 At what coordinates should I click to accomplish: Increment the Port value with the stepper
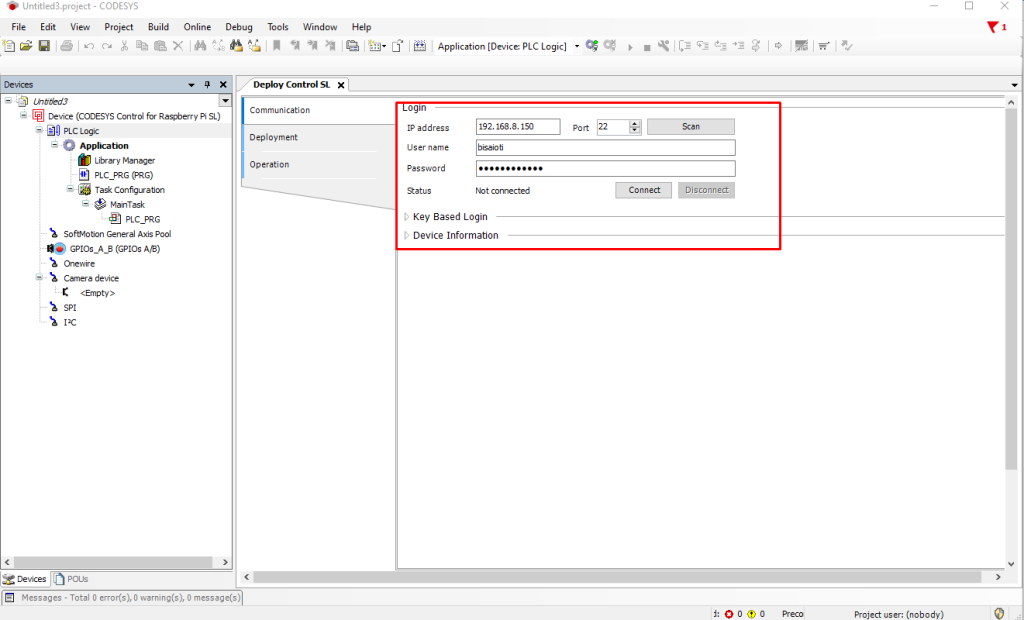(634, 122)
